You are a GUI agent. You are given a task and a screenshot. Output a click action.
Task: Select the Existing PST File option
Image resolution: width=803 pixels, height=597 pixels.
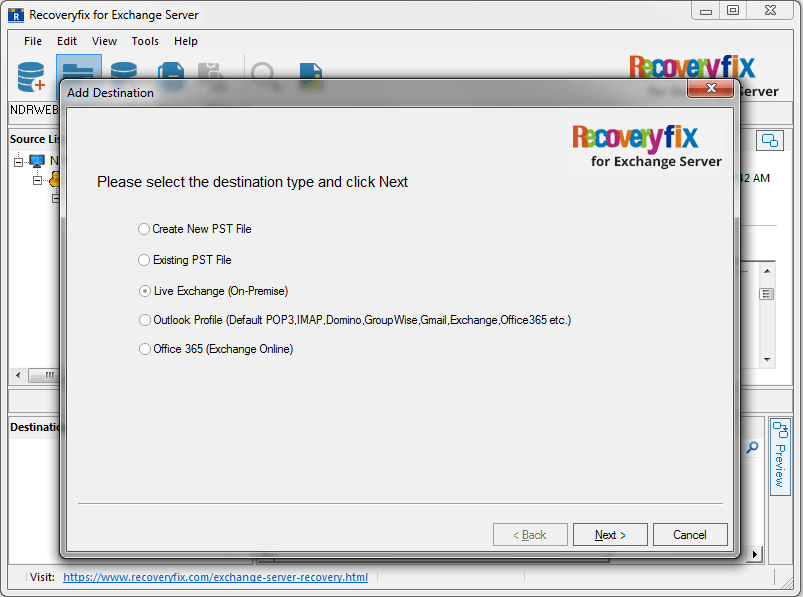(x=185, y=260)
